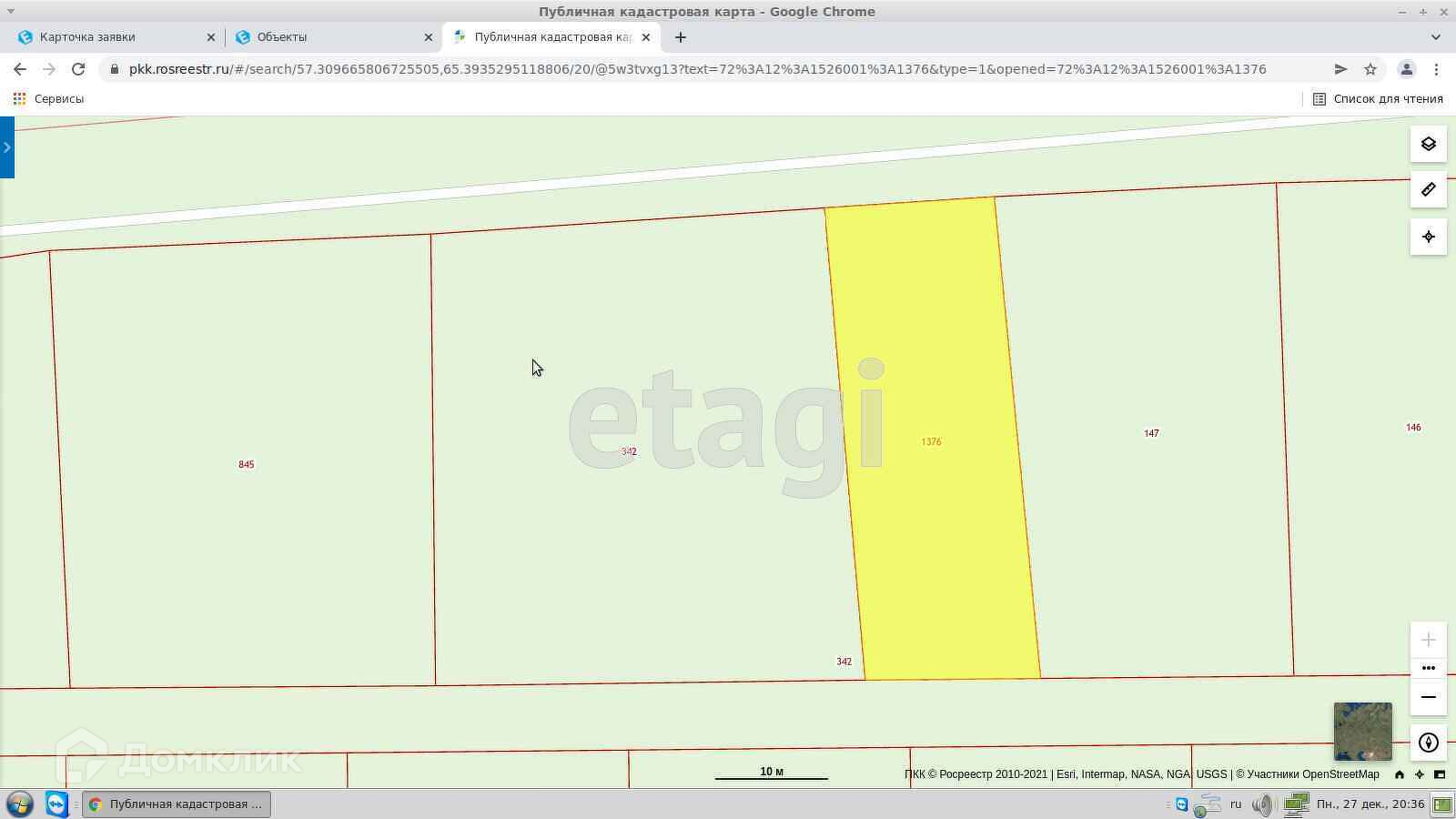Click the crosshair icon in map footer

pos(1419,774)
